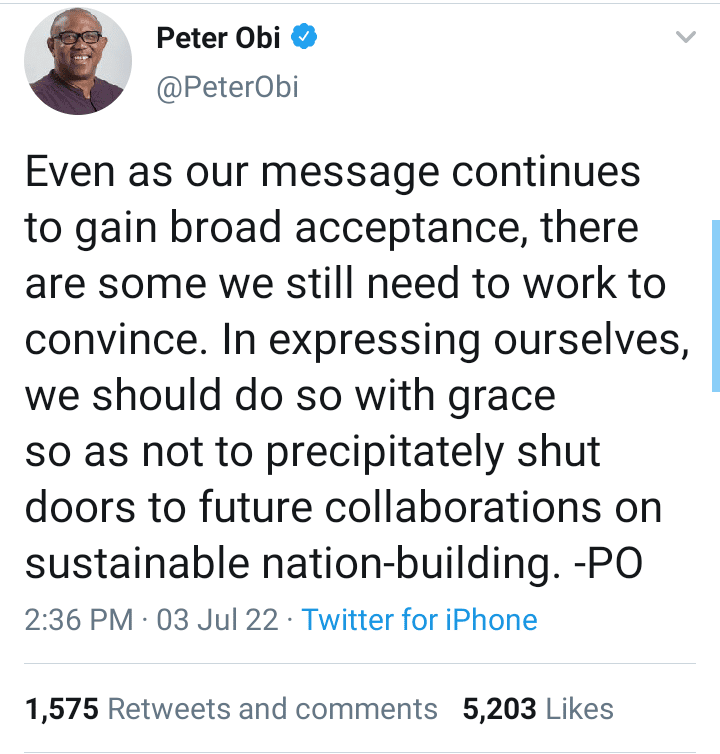This screenshot has height=754, width=720.
Task: Open the Twitter for iPhone link
Action: click(419, 619)
